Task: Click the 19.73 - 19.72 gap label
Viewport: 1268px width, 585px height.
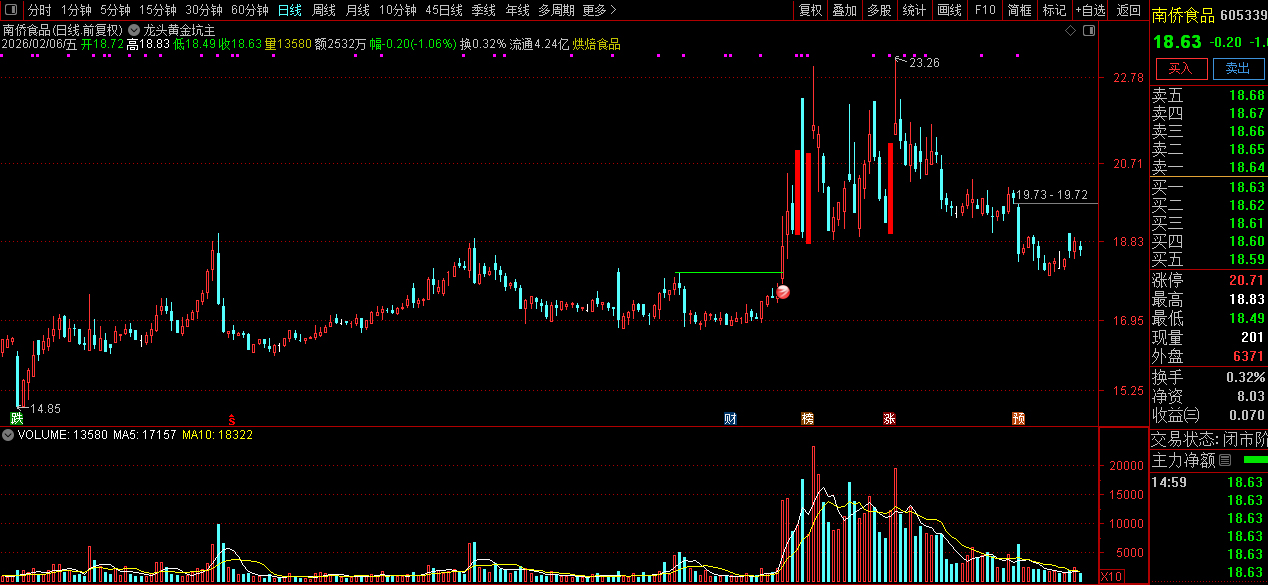Action: 1052,195
